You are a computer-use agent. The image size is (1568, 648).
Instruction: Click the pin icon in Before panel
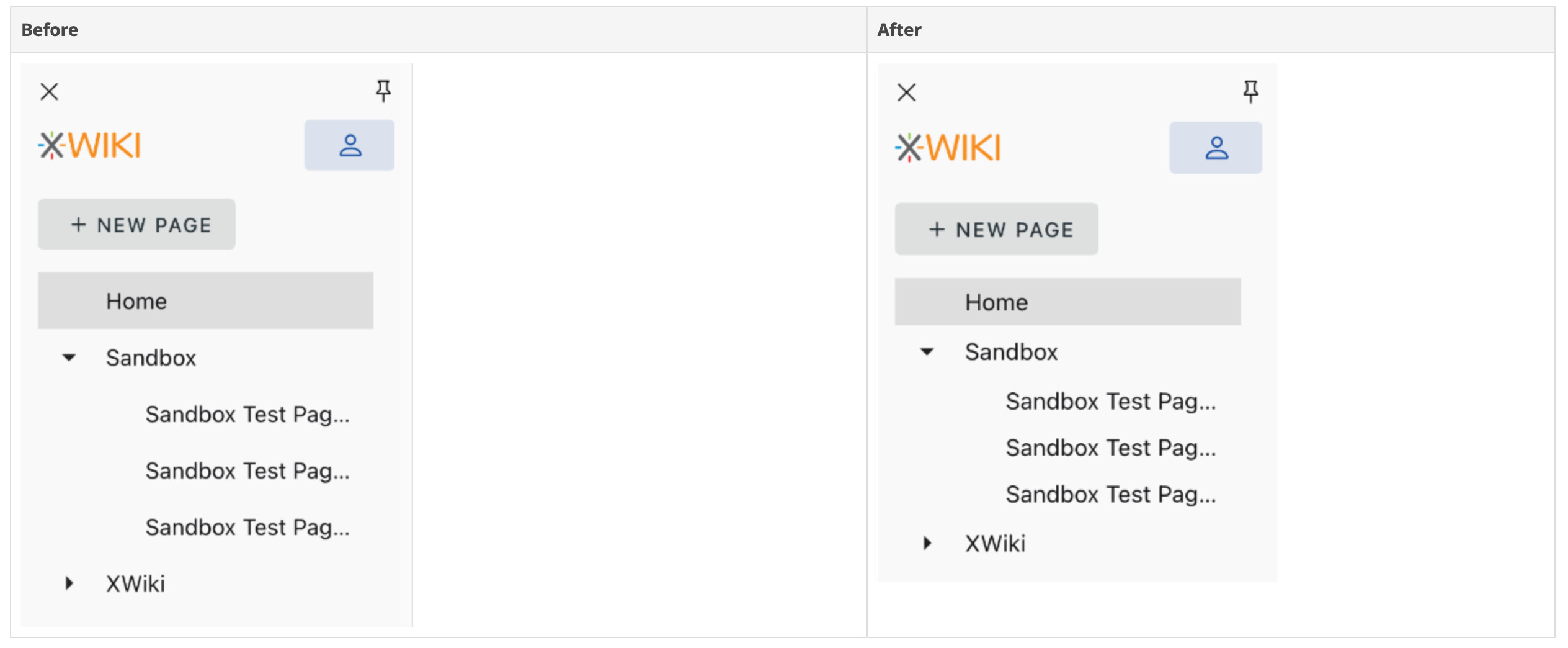click(383, 91)
